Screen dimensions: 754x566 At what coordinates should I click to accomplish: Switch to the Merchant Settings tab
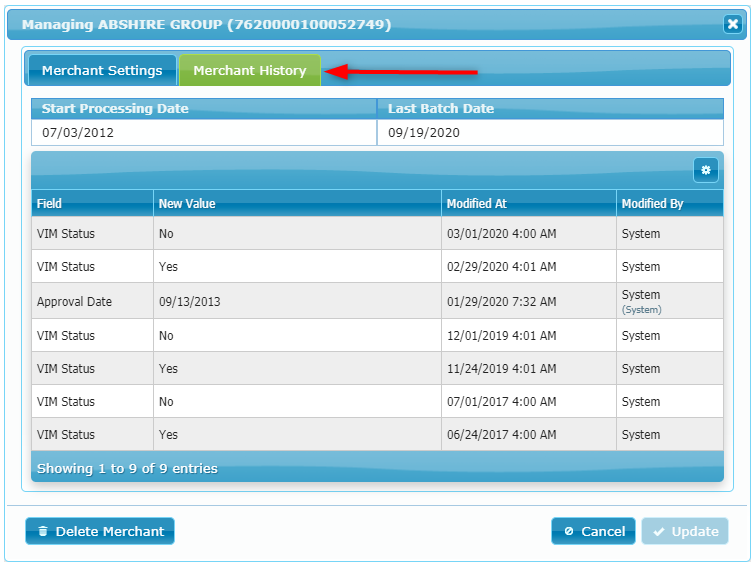click(102, 71)
